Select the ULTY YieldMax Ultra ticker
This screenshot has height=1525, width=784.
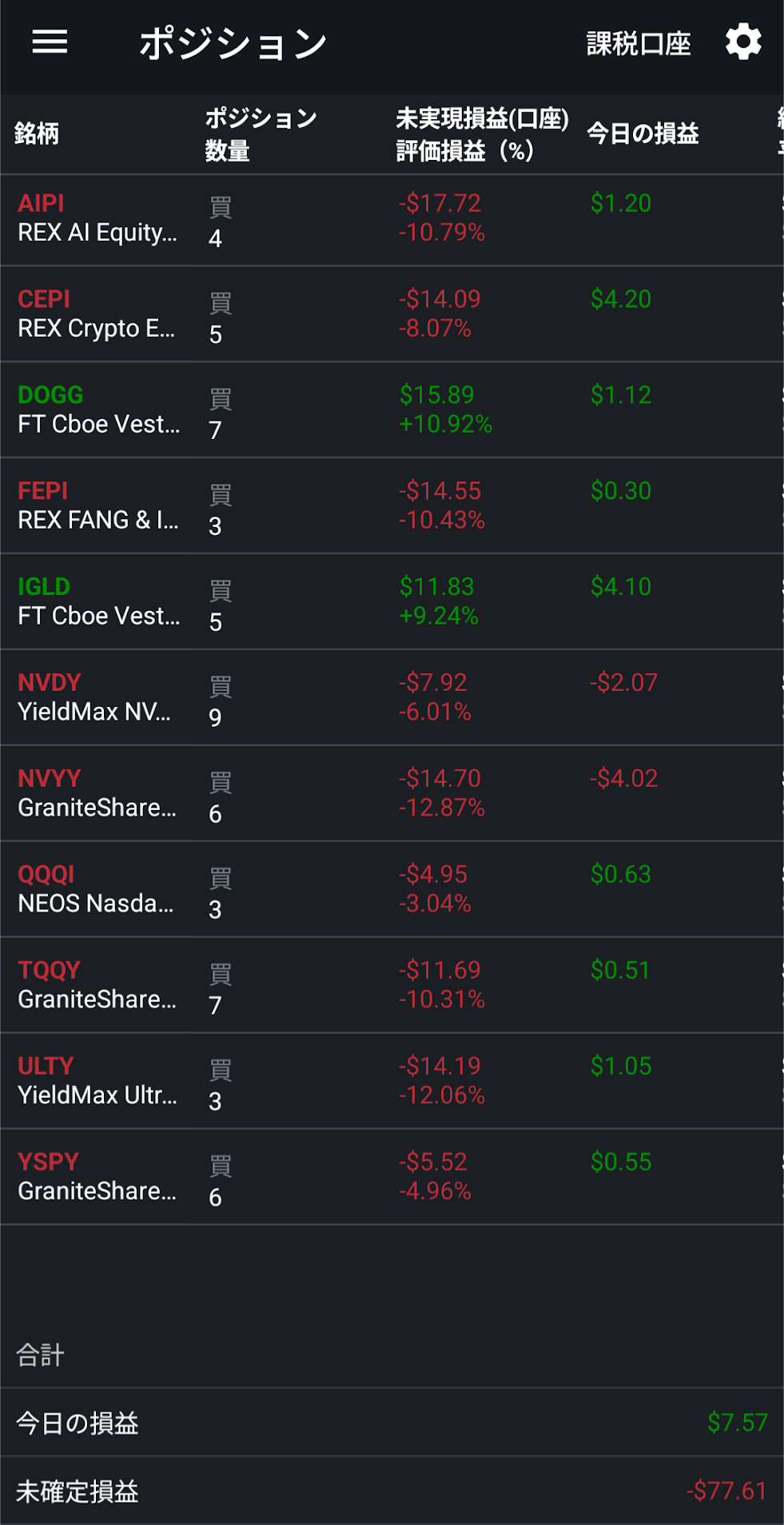click(x=46, y=1066)
